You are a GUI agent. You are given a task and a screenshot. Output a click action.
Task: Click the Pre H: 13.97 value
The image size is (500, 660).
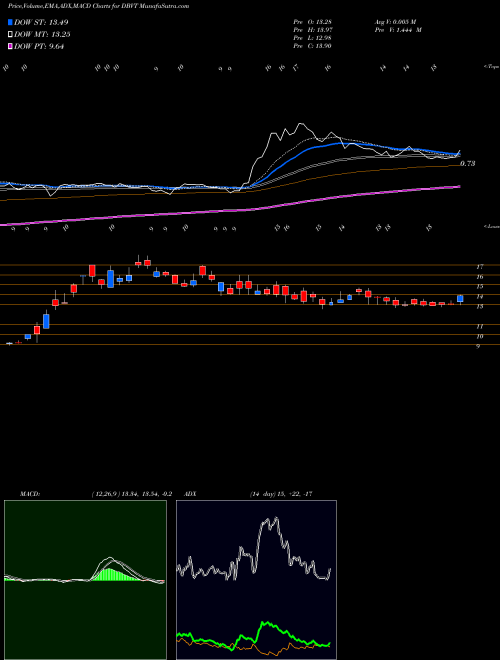click(313, 30)
